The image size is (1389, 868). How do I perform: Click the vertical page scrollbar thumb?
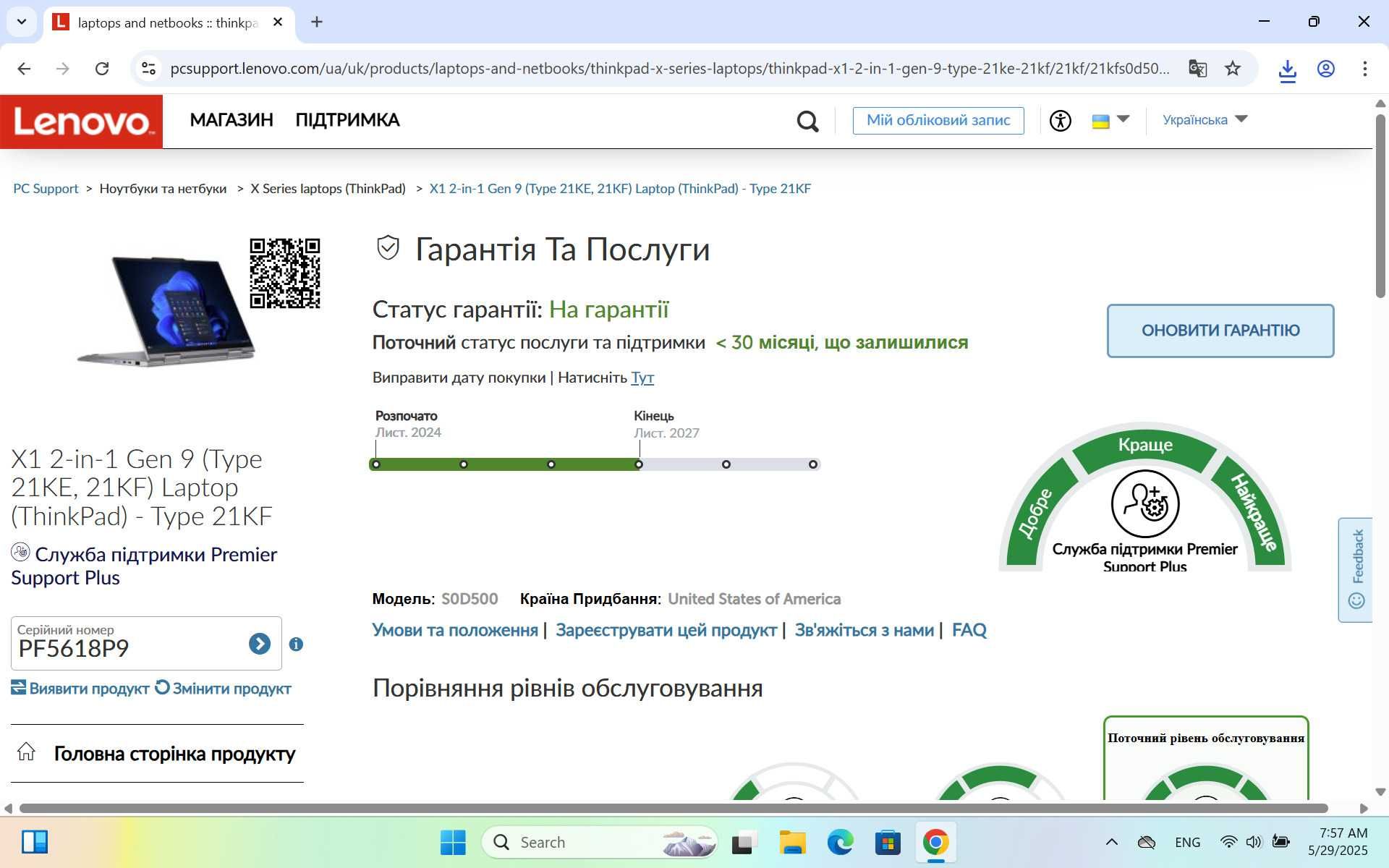coord(1380,205)
